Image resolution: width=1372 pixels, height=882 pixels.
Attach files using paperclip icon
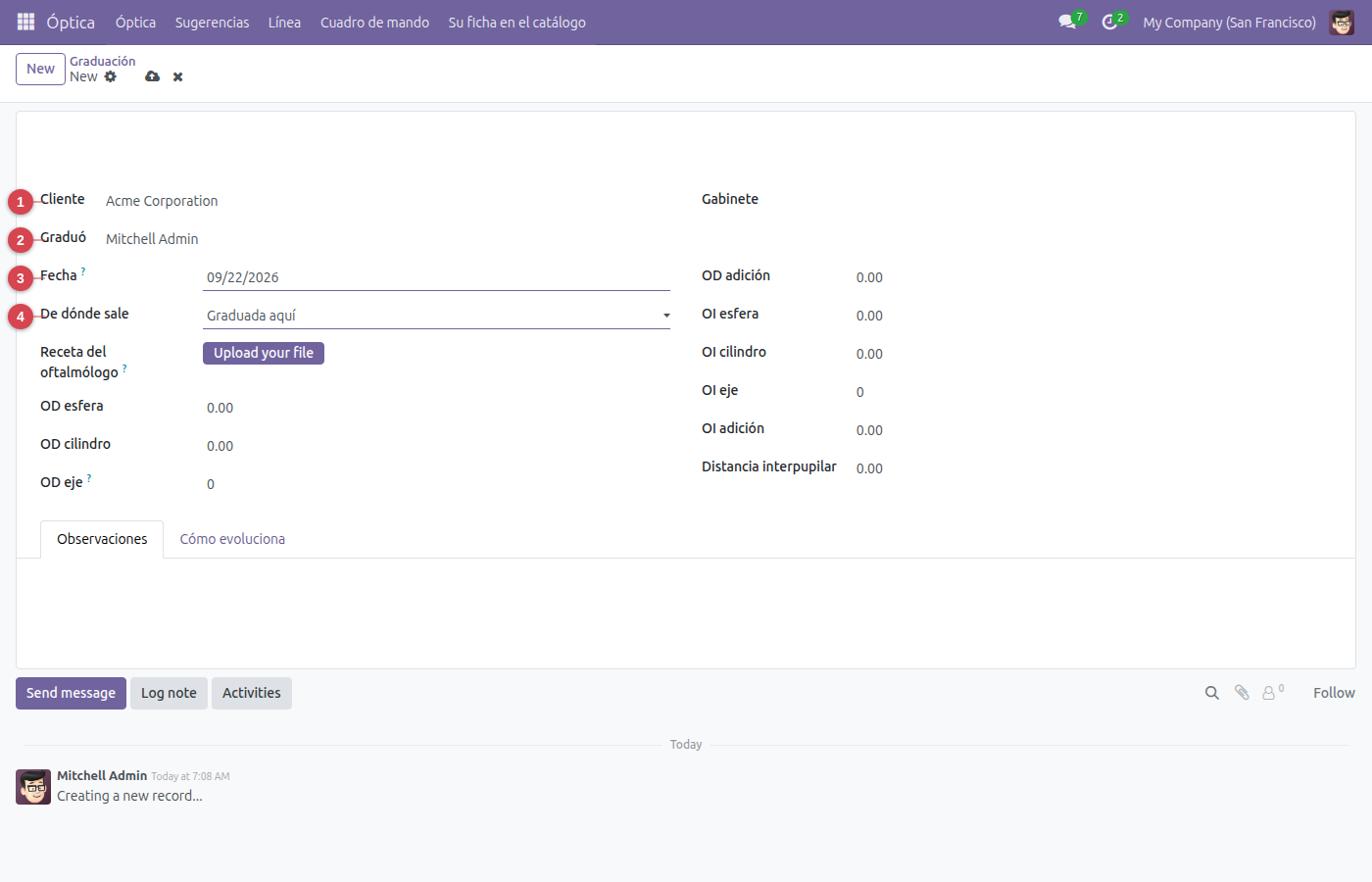[1242, 693]
